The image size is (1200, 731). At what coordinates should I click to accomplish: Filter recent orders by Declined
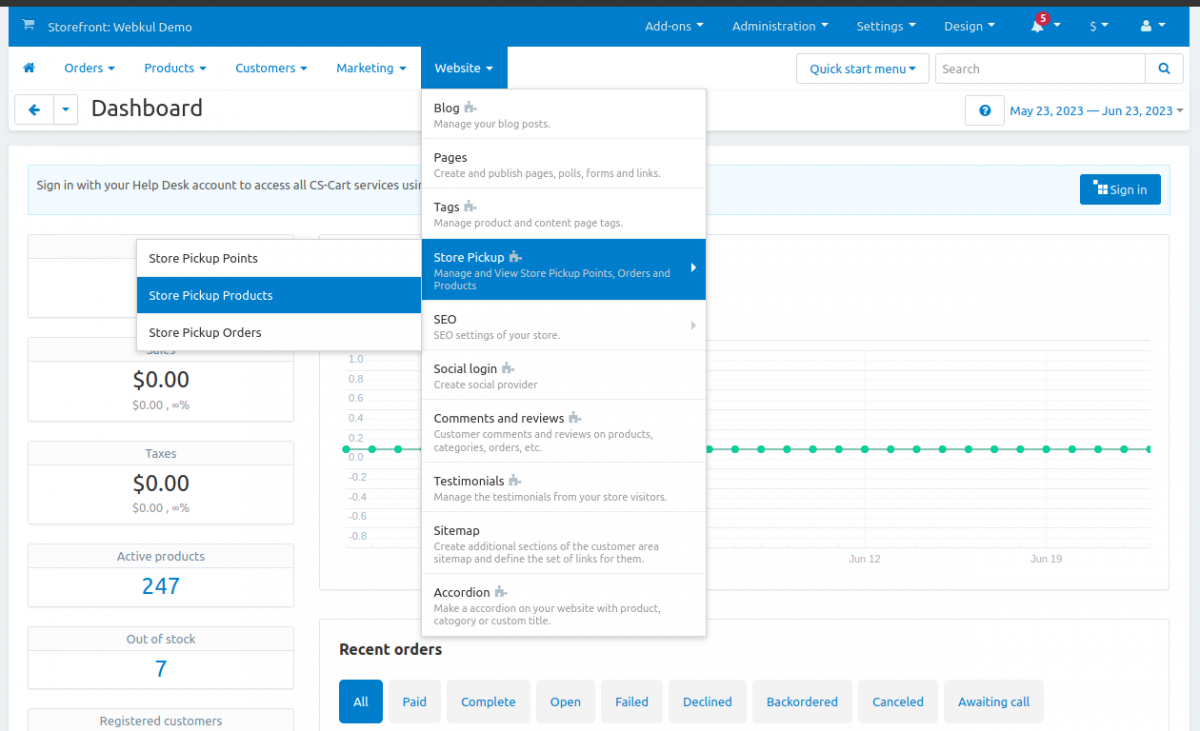pyautogui.click(x=708, y=702)
